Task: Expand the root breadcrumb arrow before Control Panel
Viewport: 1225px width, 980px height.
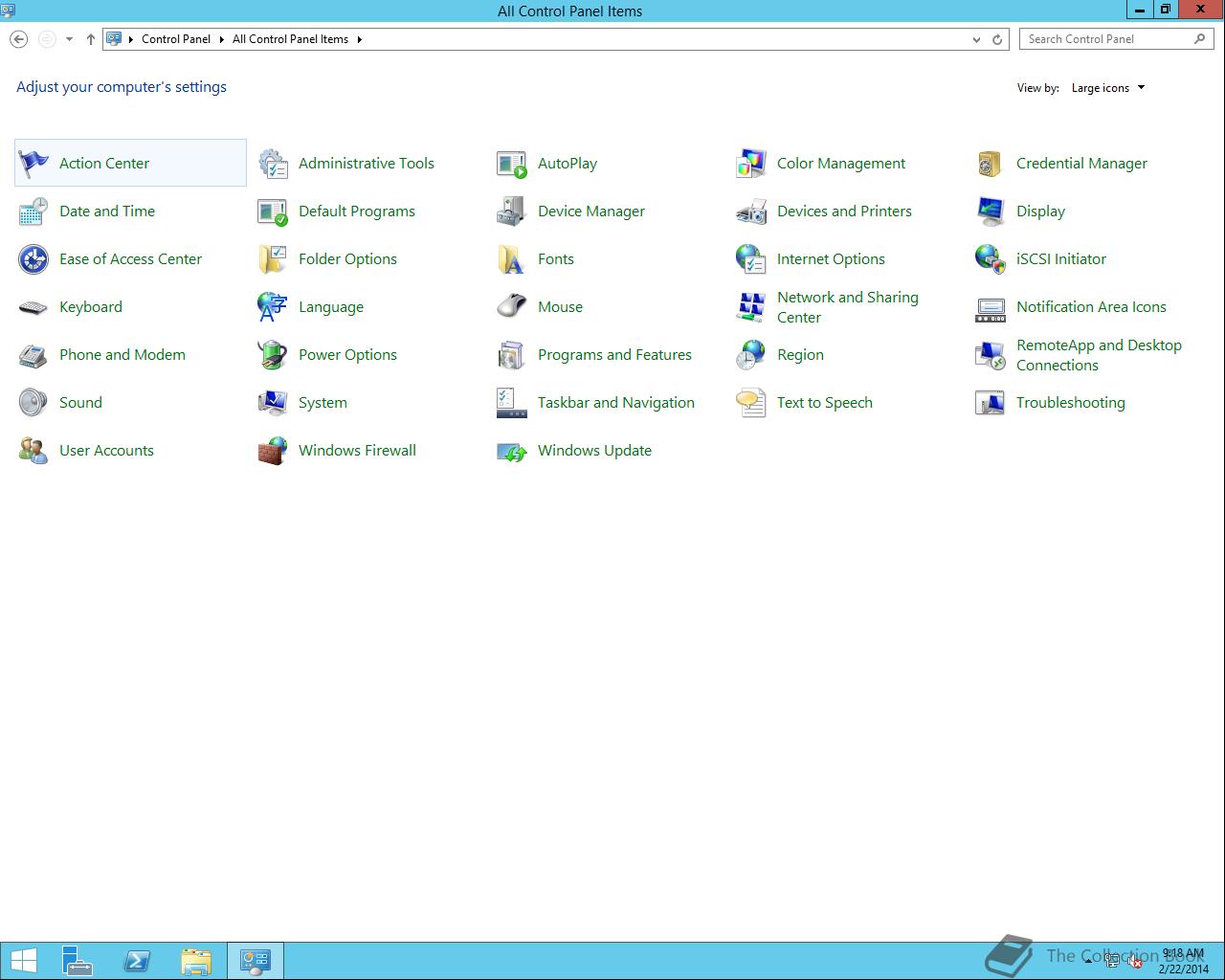Action: (x=131, y=39)
